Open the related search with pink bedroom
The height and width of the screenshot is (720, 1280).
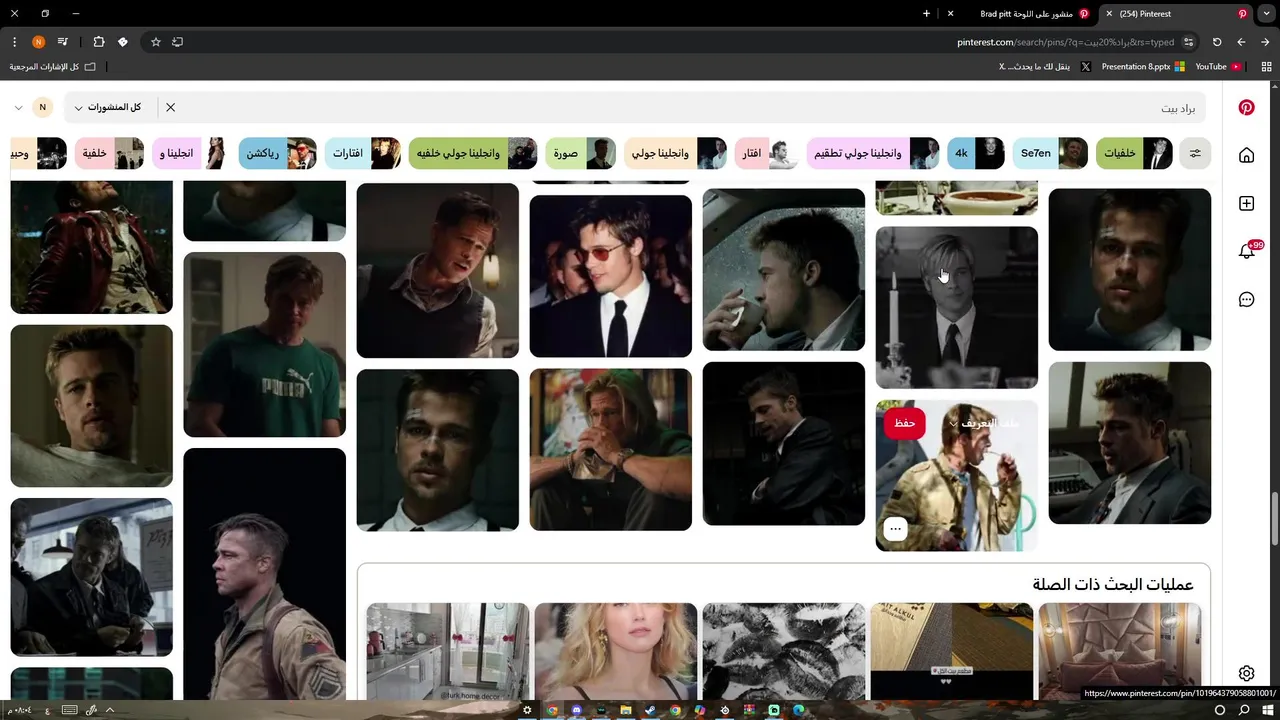click(1120, 651)
